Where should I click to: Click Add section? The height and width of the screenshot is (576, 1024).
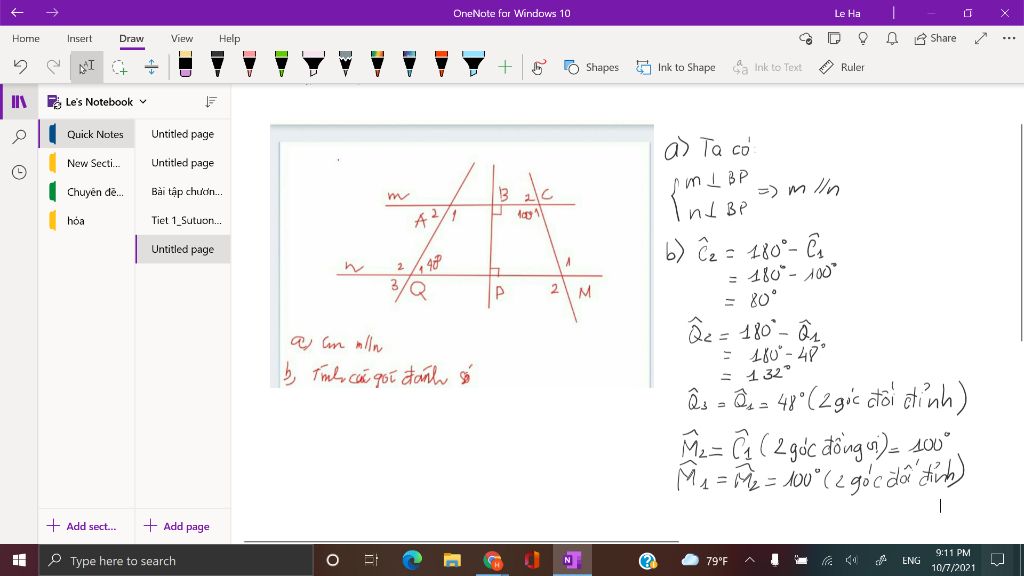(82, 526)
